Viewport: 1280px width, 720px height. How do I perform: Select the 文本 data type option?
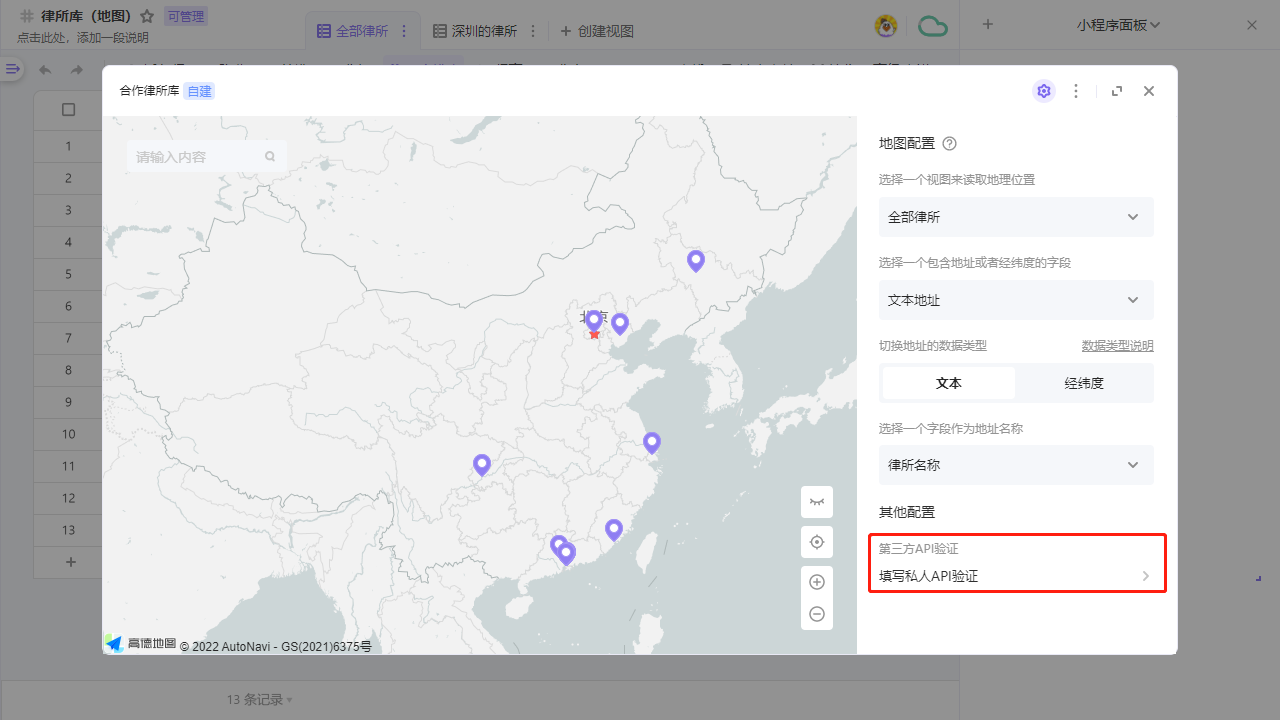948,383
